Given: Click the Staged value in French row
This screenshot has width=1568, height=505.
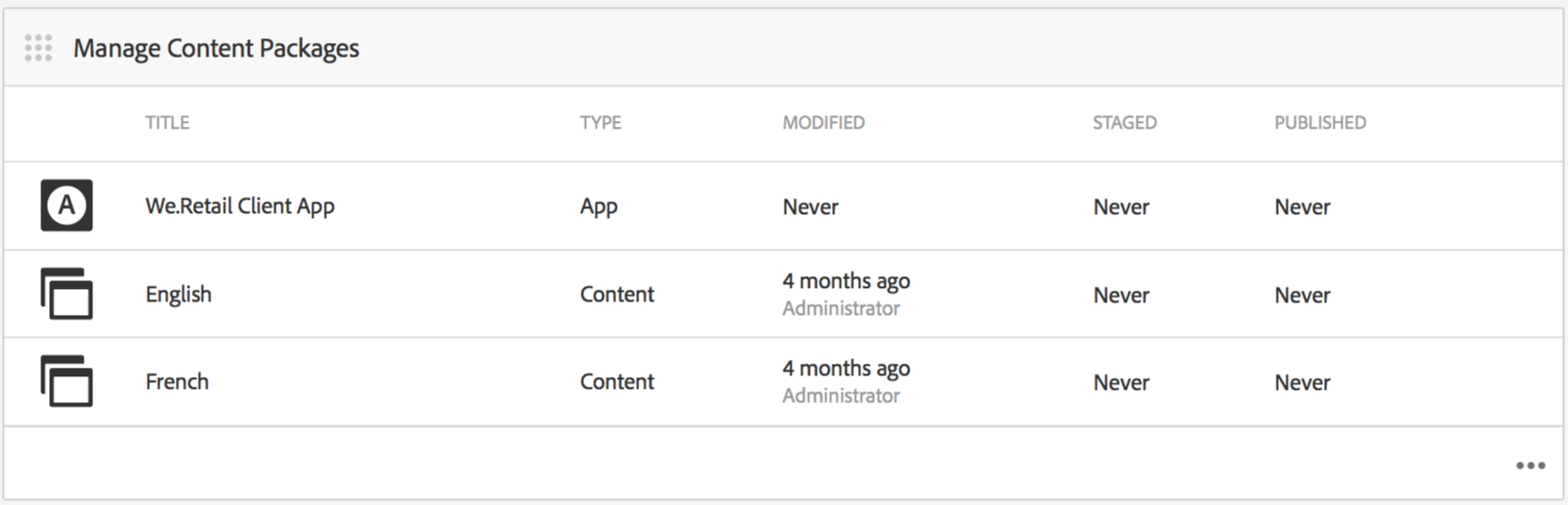Looking at the screenshot, I should [x=1121, y=382].
